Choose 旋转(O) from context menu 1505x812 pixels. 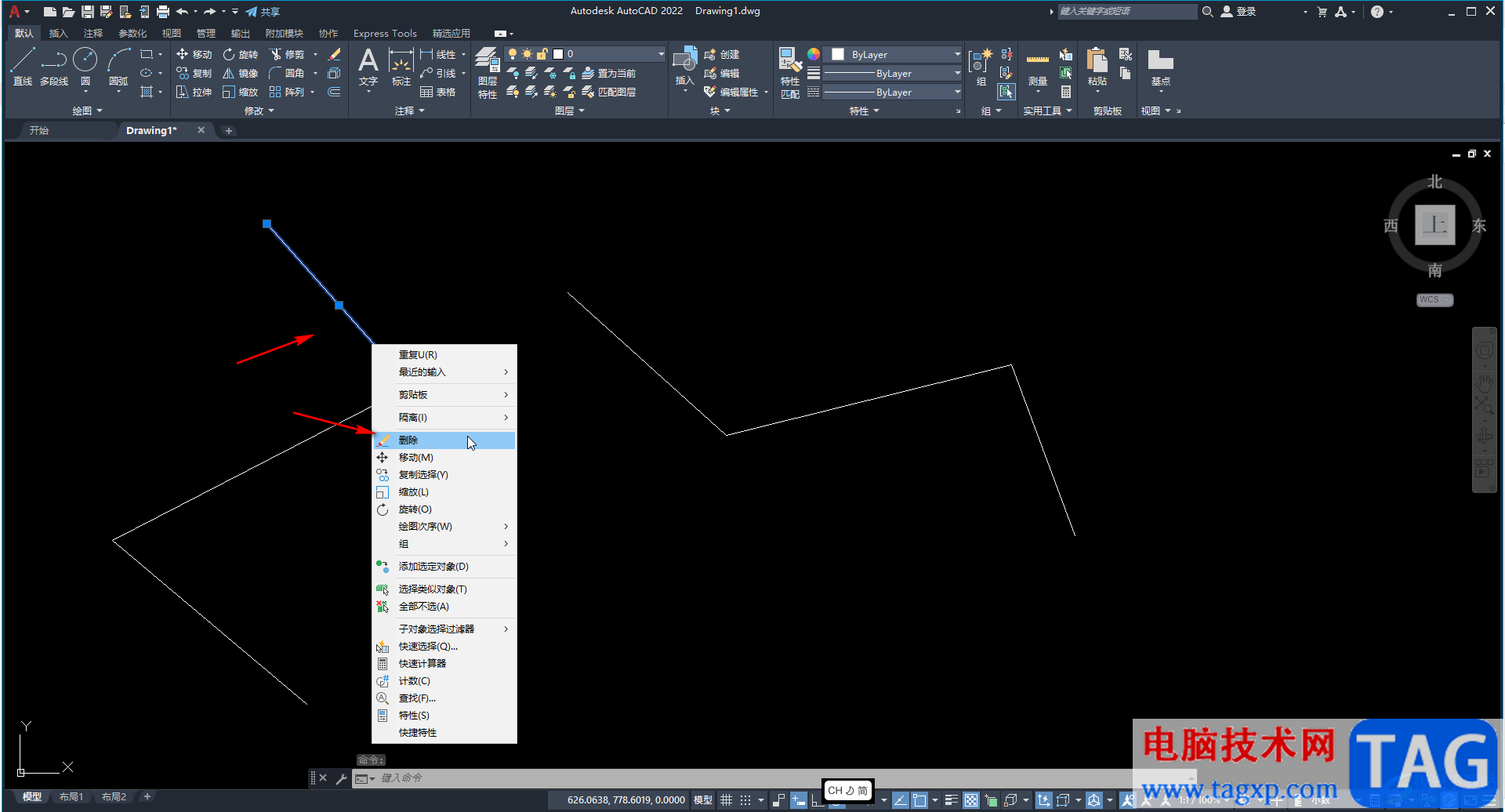444,509
